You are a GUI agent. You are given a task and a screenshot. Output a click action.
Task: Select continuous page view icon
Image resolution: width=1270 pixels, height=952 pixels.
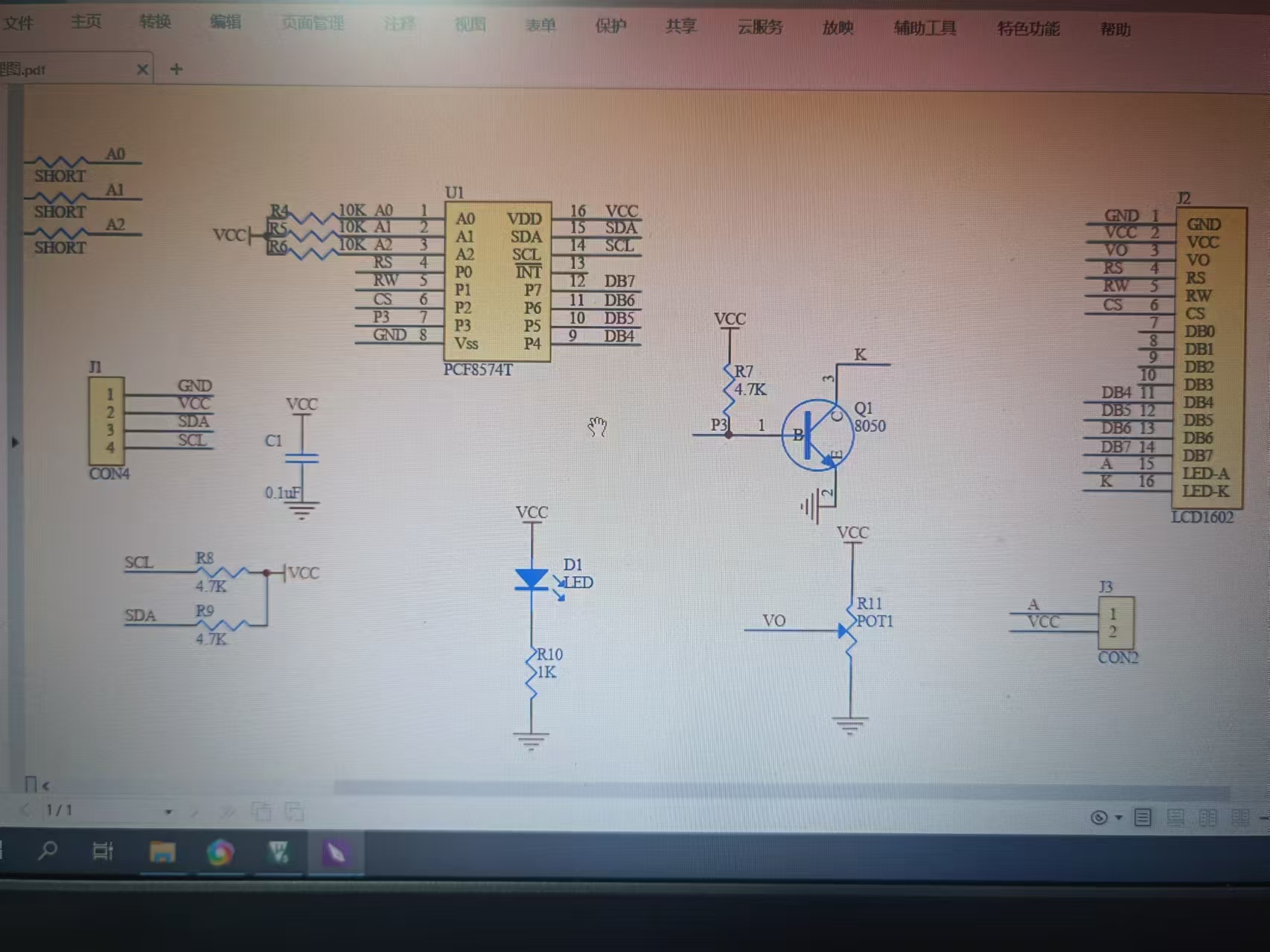coord(1175,818)
